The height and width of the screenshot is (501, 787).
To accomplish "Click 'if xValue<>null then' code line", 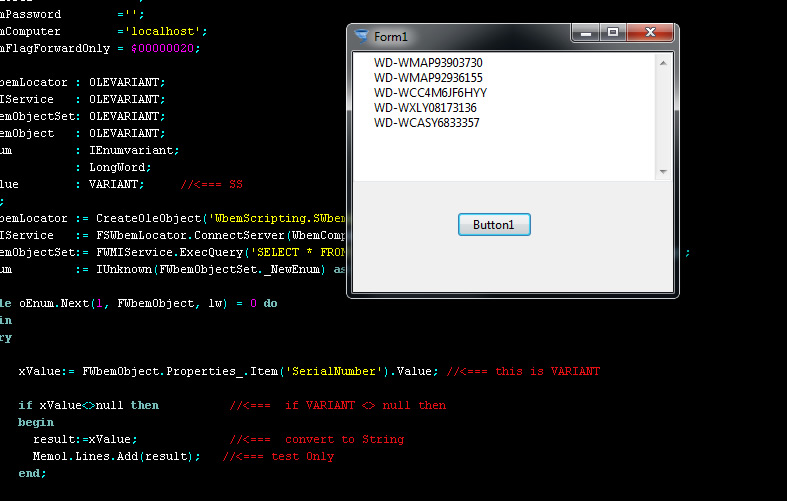I will [x=88, y=405].
